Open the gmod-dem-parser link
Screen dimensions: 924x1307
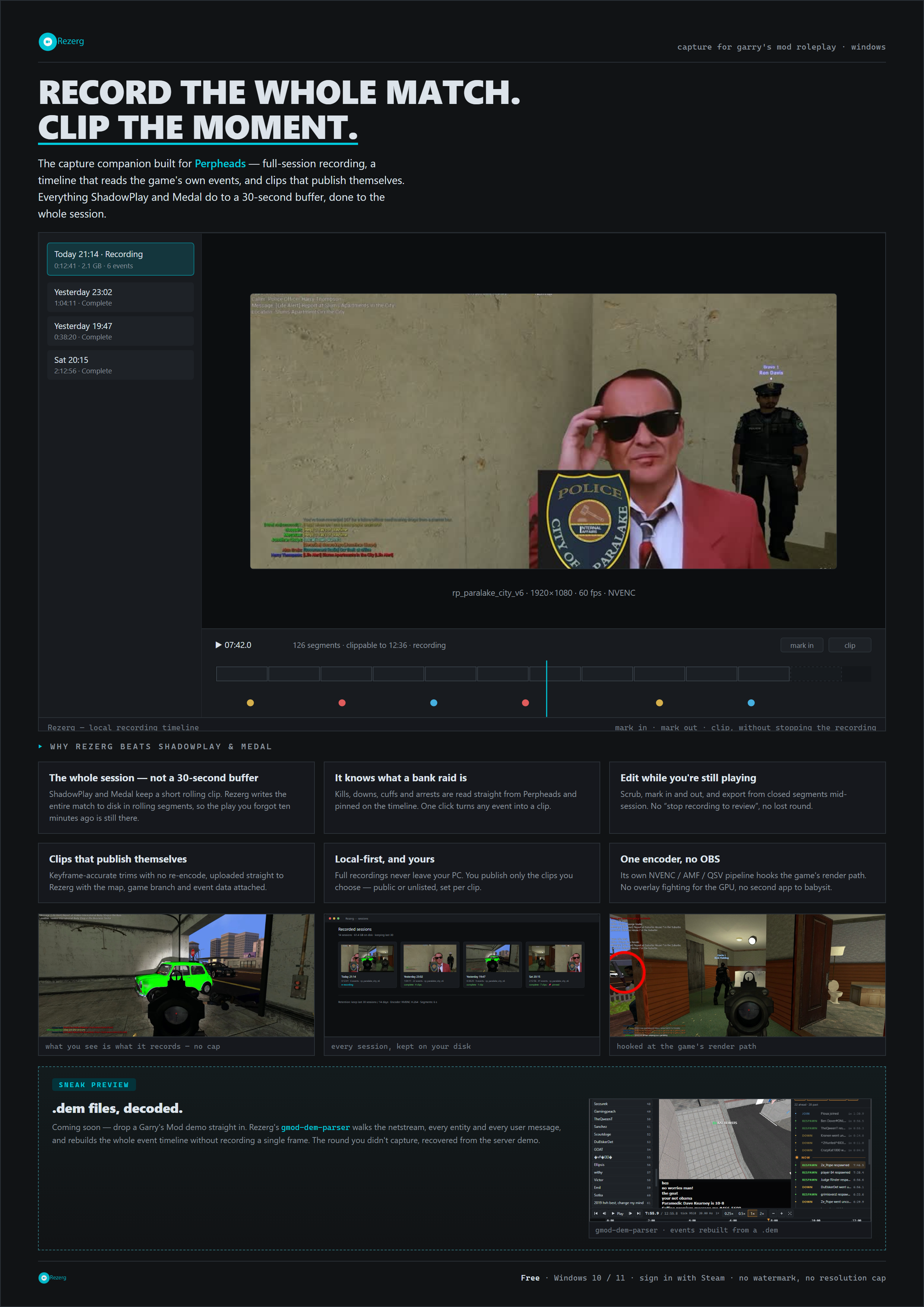pyautogui.click(x=316, y=1127)
